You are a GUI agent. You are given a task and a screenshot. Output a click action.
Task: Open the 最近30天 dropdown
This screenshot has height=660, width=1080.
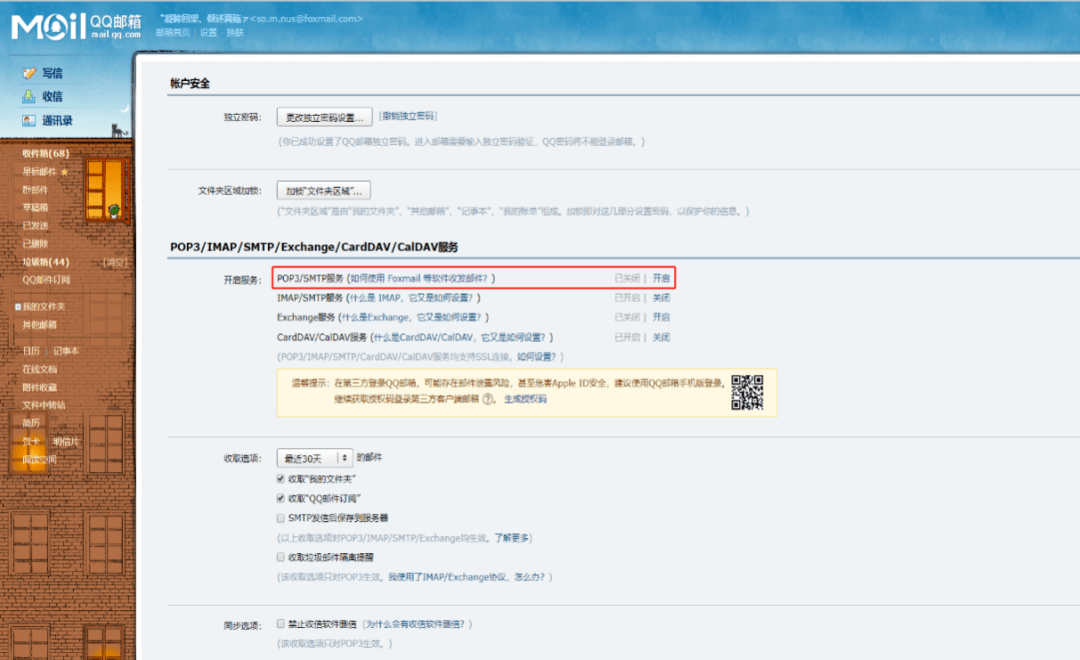click(315, 458)
